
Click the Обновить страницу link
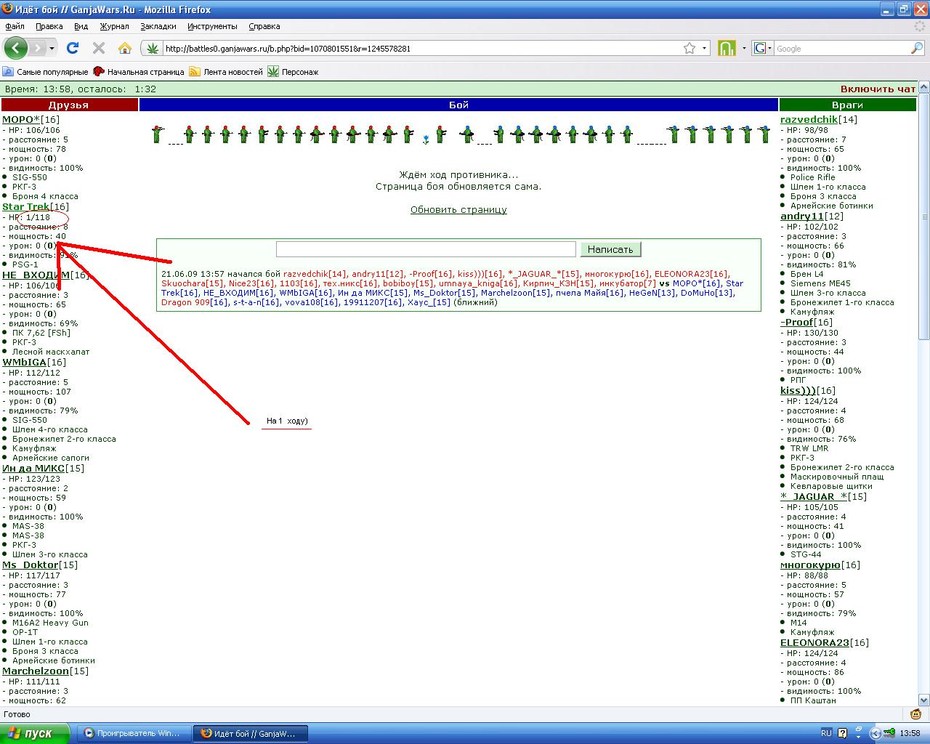click(458, 209)
